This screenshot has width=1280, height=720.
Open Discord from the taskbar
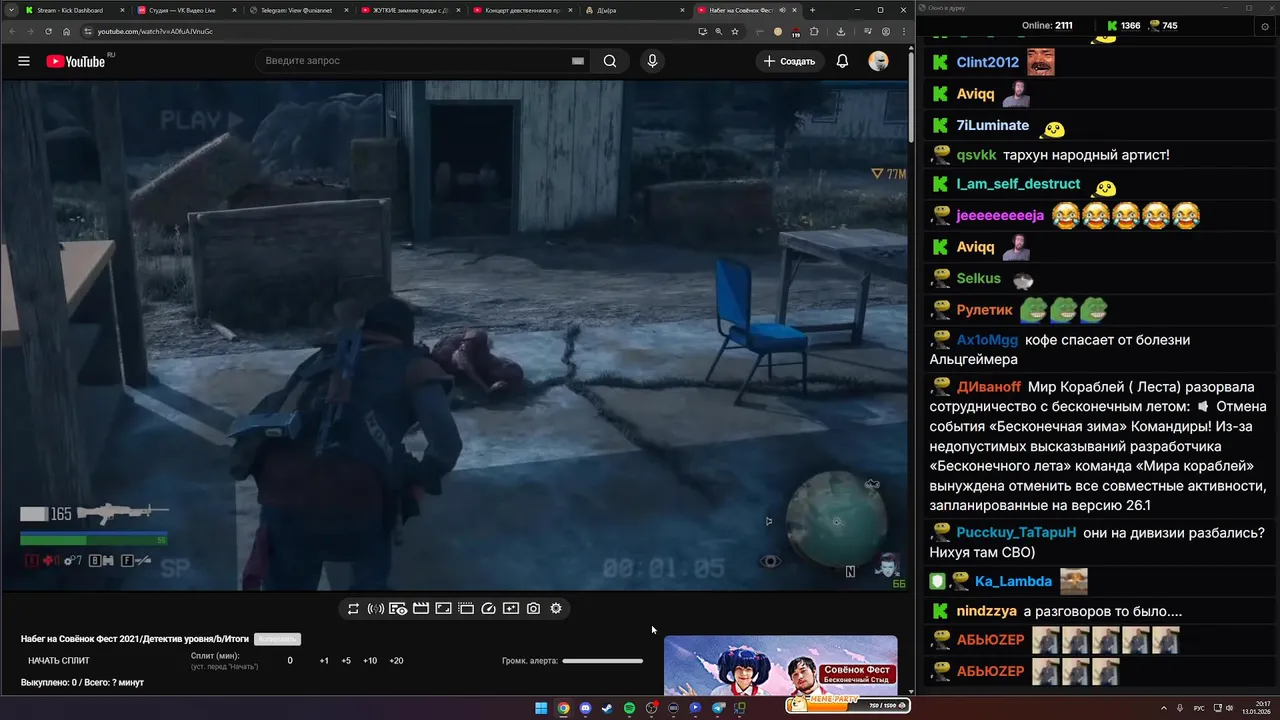tap(585, 708)
